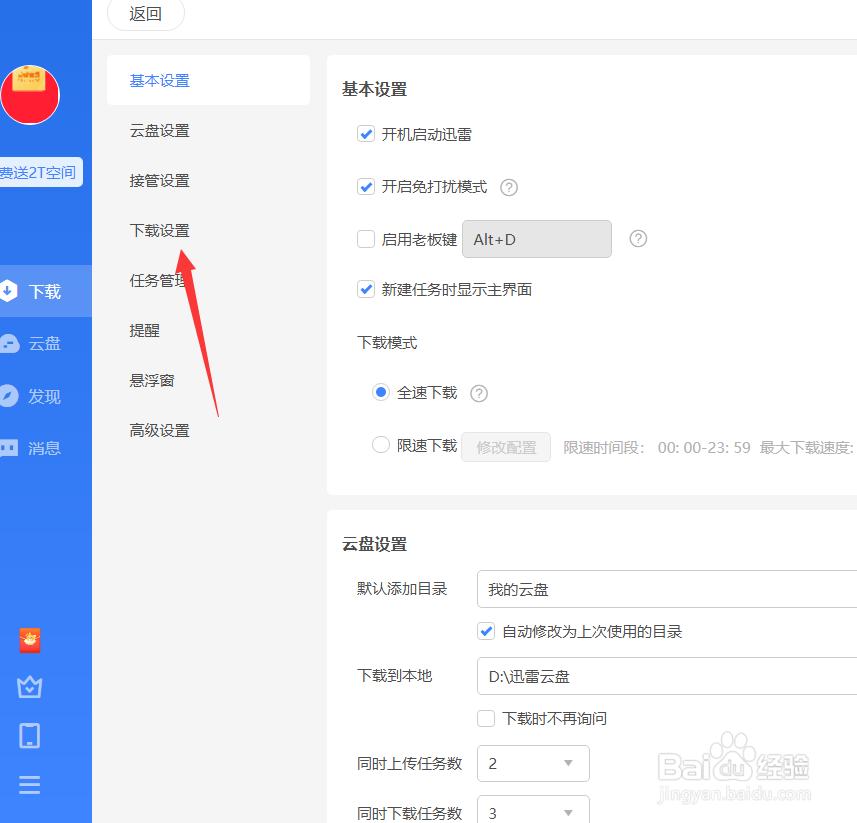Click the 返回 button at the top
The width and height of the screenshot is (857, 823).
coord(145,15)
